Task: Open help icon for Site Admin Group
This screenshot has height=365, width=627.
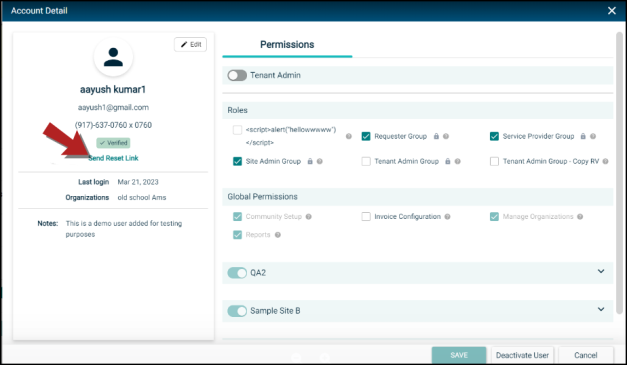Action: [x=319, y=162]
